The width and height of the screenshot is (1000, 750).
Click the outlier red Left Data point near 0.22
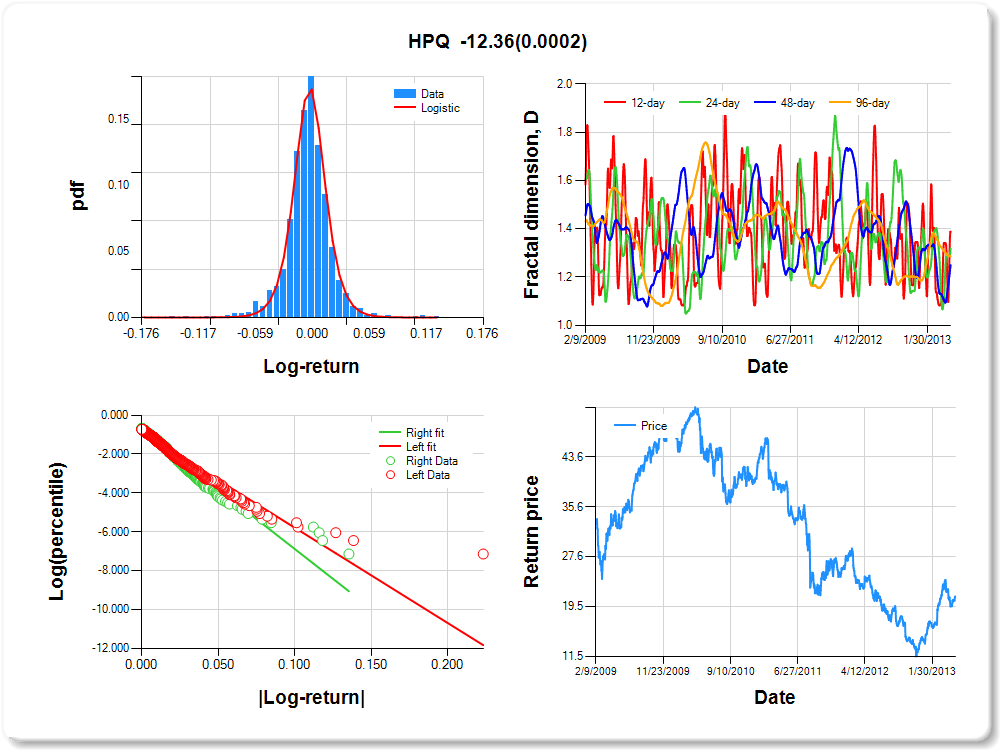483,554
